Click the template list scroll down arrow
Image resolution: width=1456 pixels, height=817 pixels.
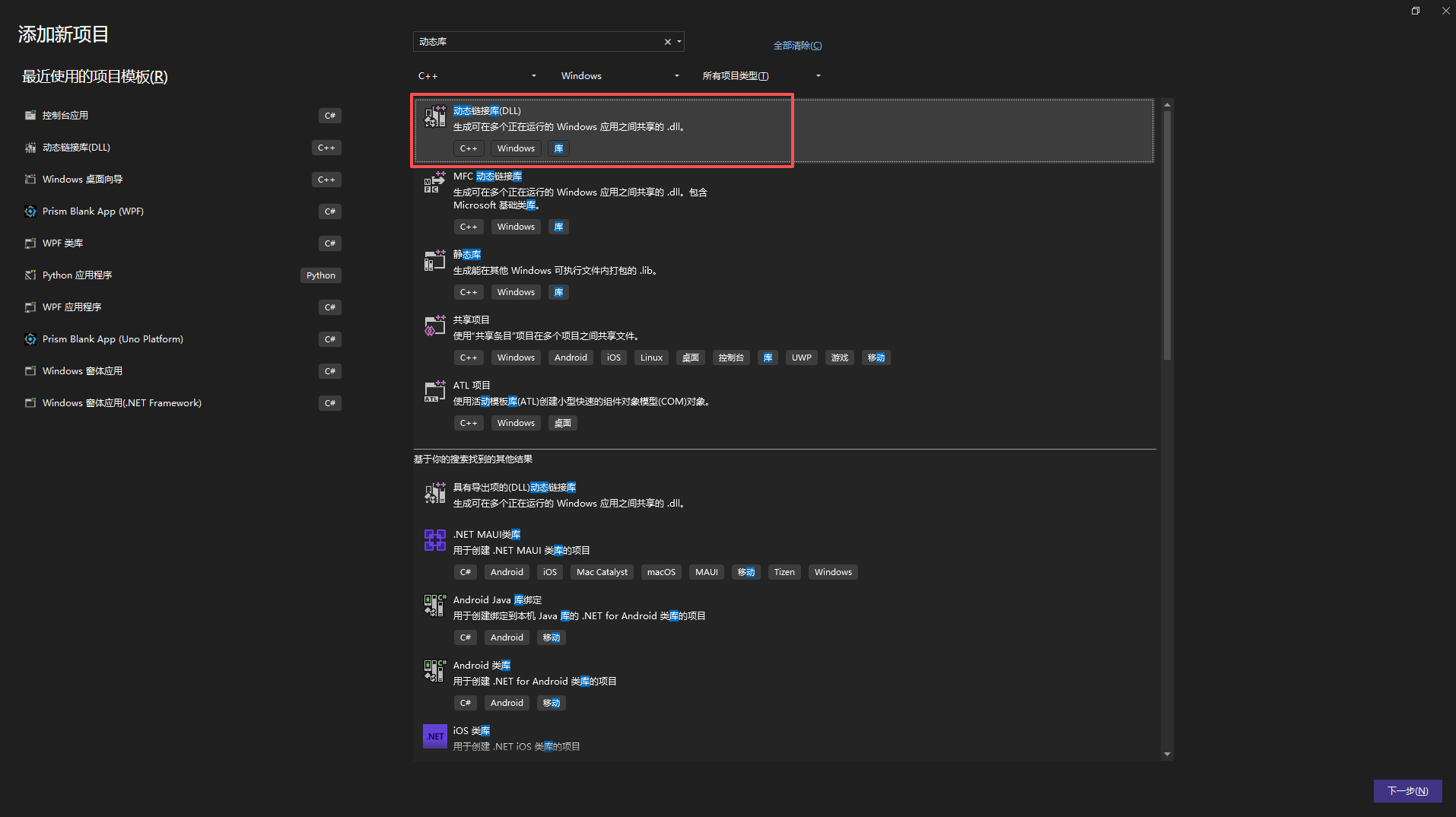[1167, 755]
